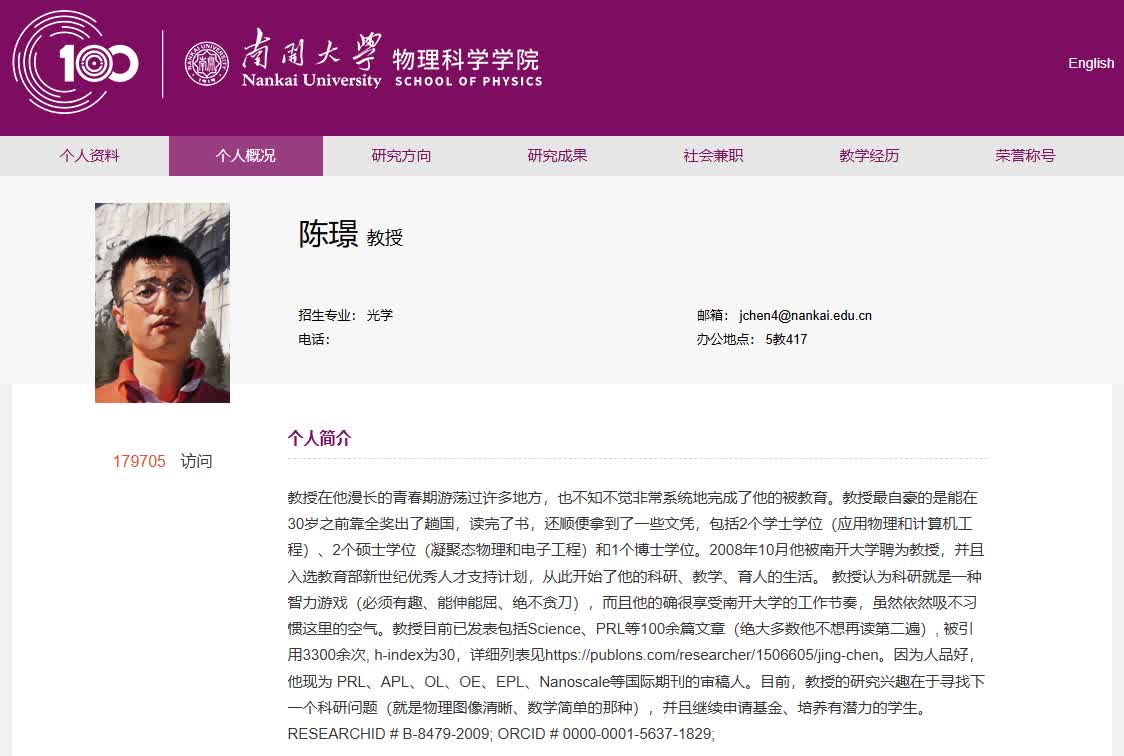Click the 南开大学 calligraphy logo text
The height and width of the screenshot is (756, 1124).
[312, 50]
